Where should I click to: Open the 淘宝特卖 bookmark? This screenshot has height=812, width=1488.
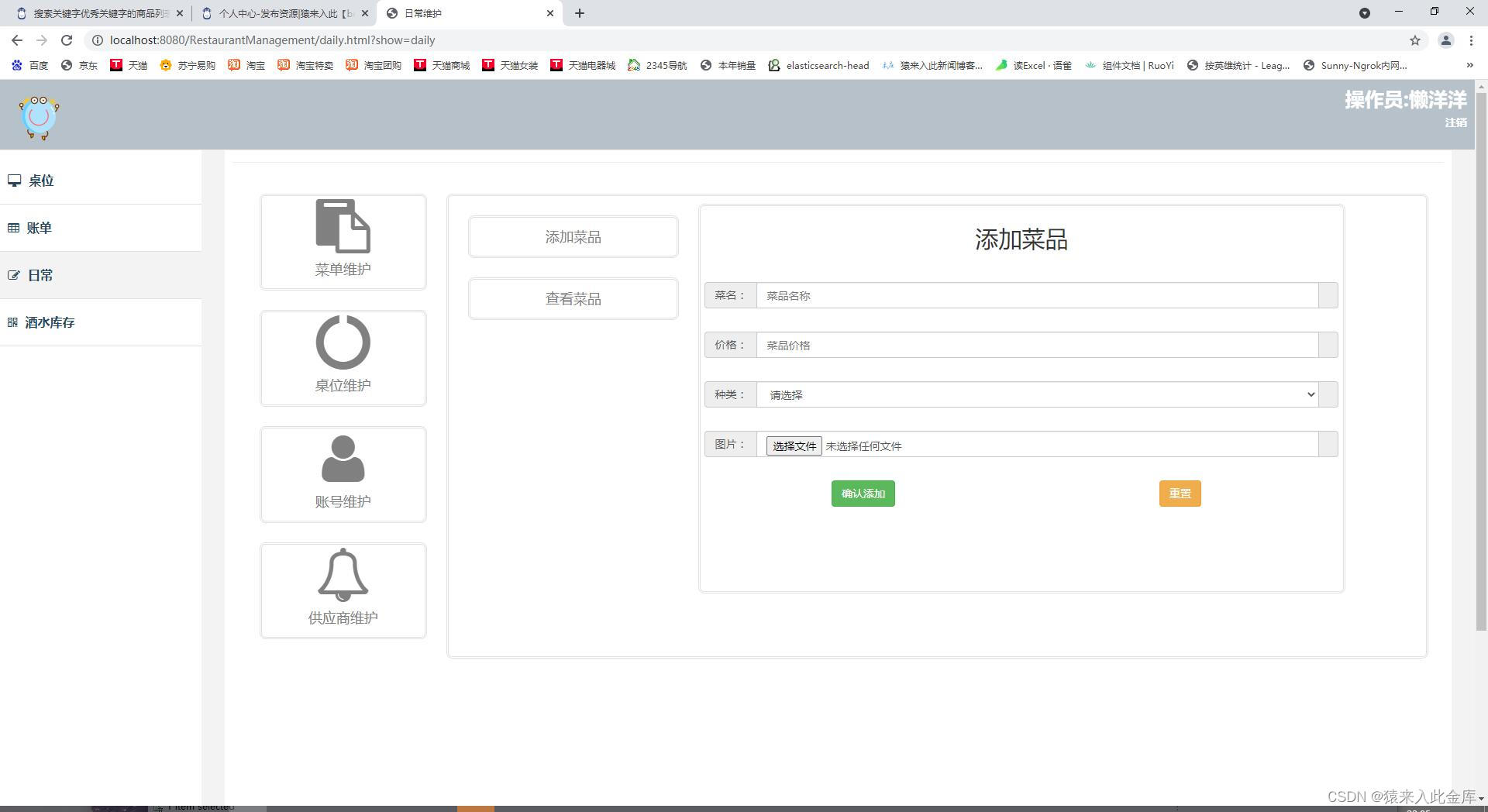pos(305,65)
